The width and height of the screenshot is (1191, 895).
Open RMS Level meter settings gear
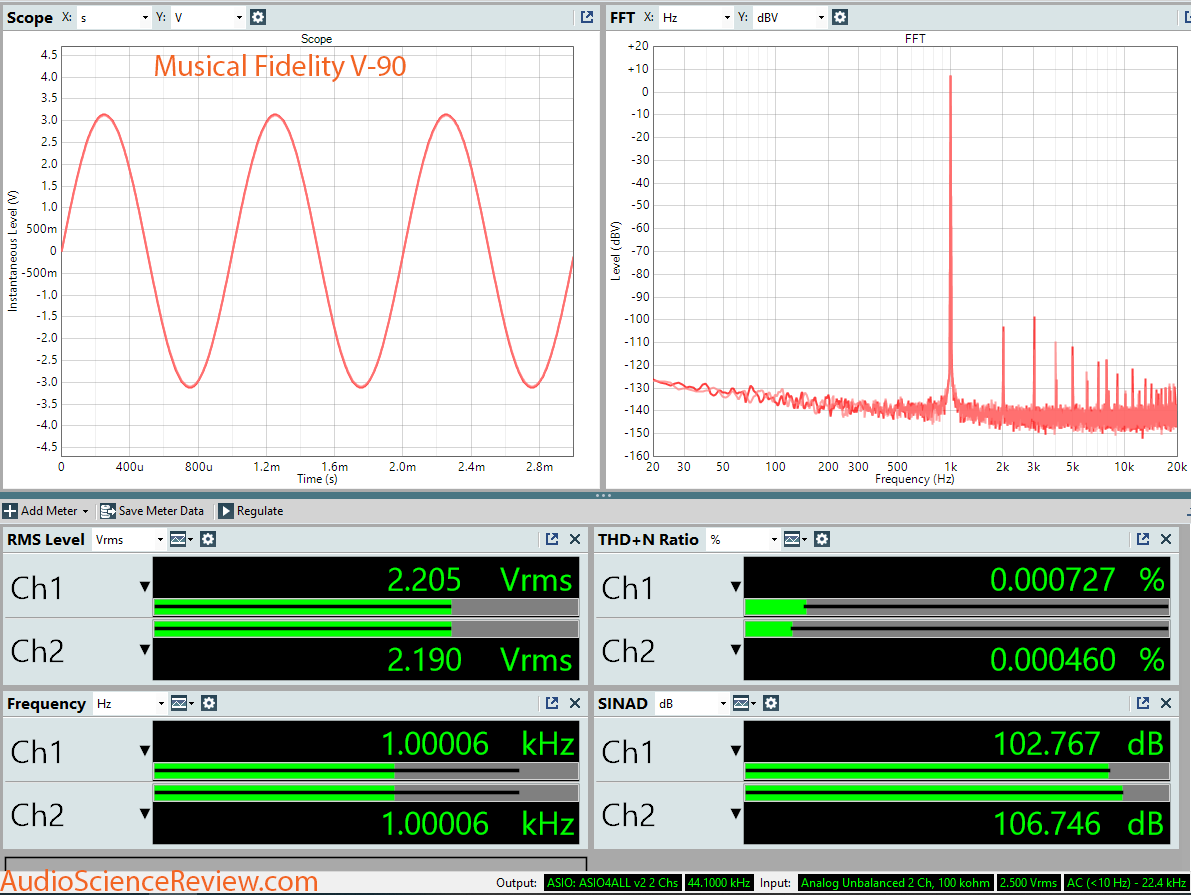[x=208, y=539]
